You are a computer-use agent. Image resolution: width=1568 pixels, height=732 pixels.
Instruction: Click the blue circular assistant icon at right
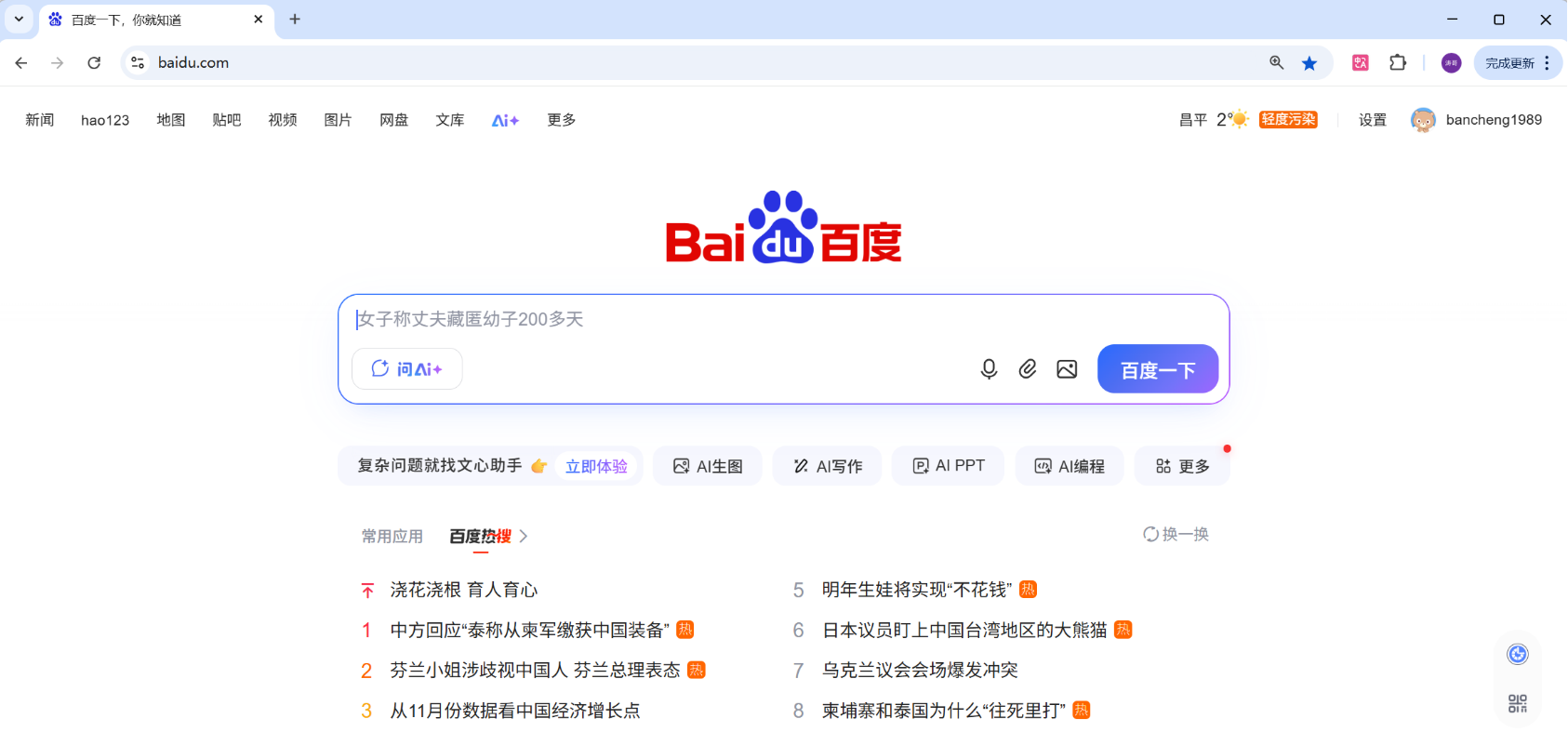(x=1518, y=655)
